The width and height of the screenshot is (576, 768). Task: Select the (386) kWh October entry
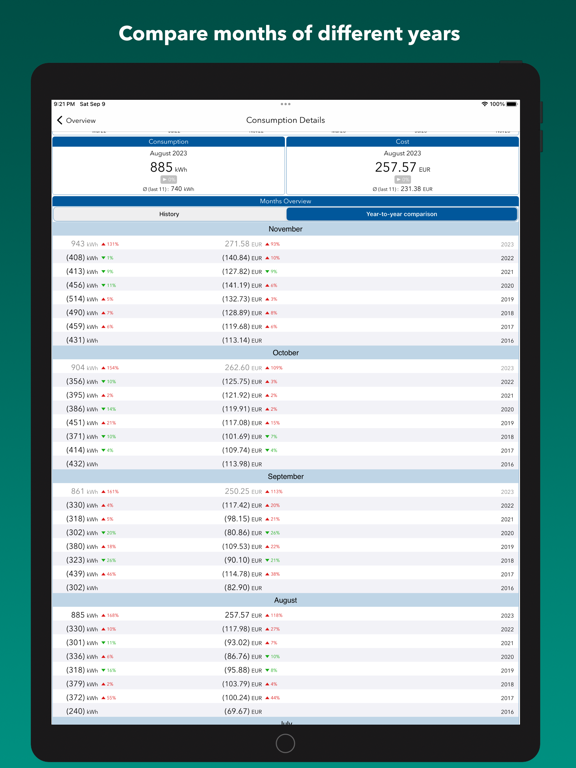pos(82,408)
